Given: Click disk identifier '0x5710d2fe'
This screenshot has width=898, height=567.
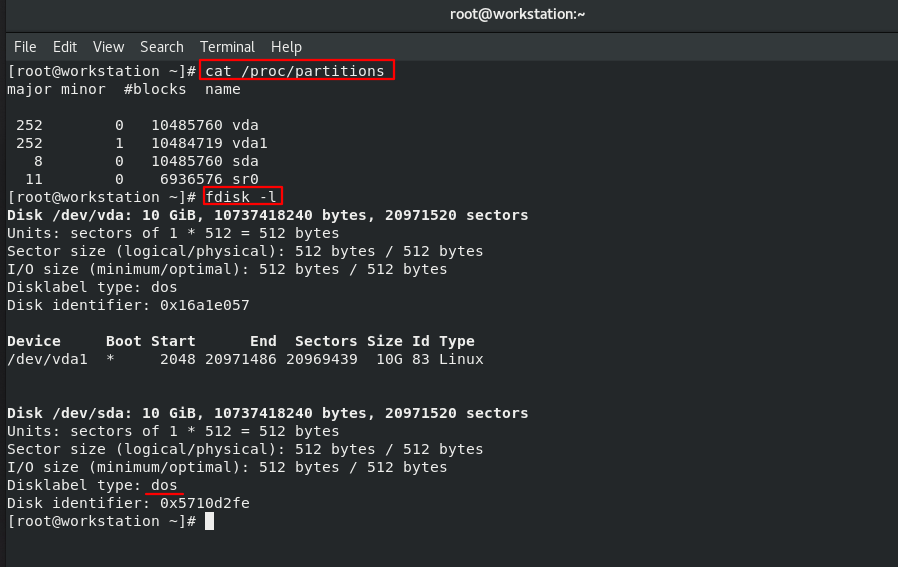Looking at the screenshot, I should (x=204, y=503).
